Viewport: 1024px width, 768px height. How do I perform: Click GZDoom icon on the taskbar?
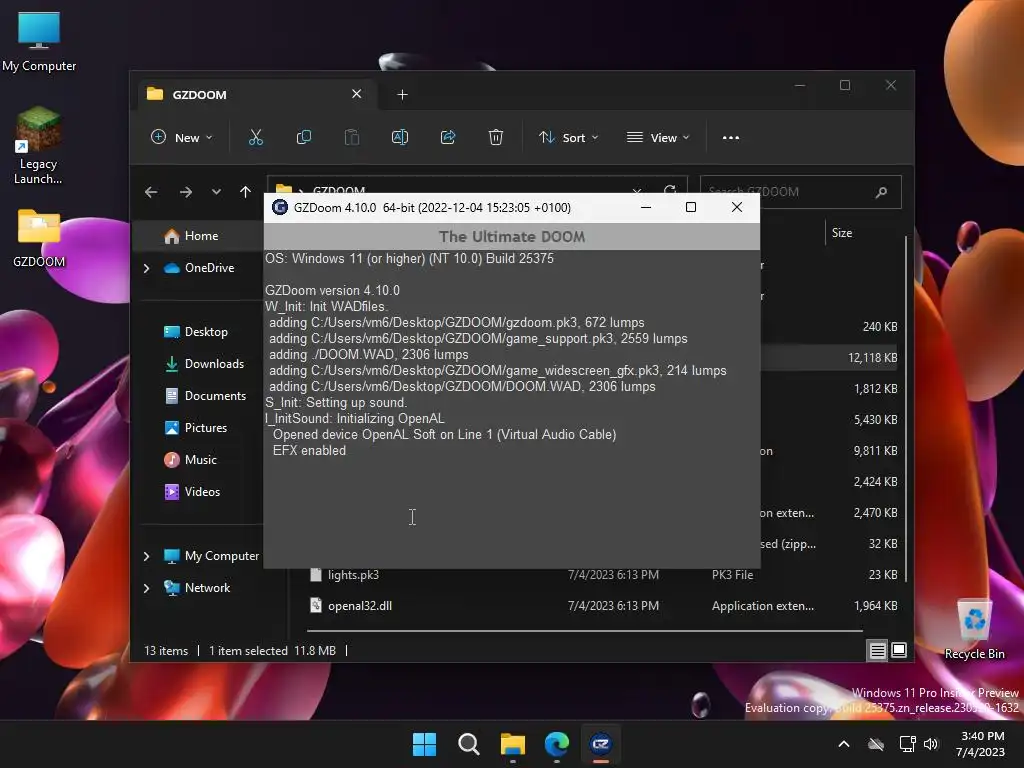[601, 744]
